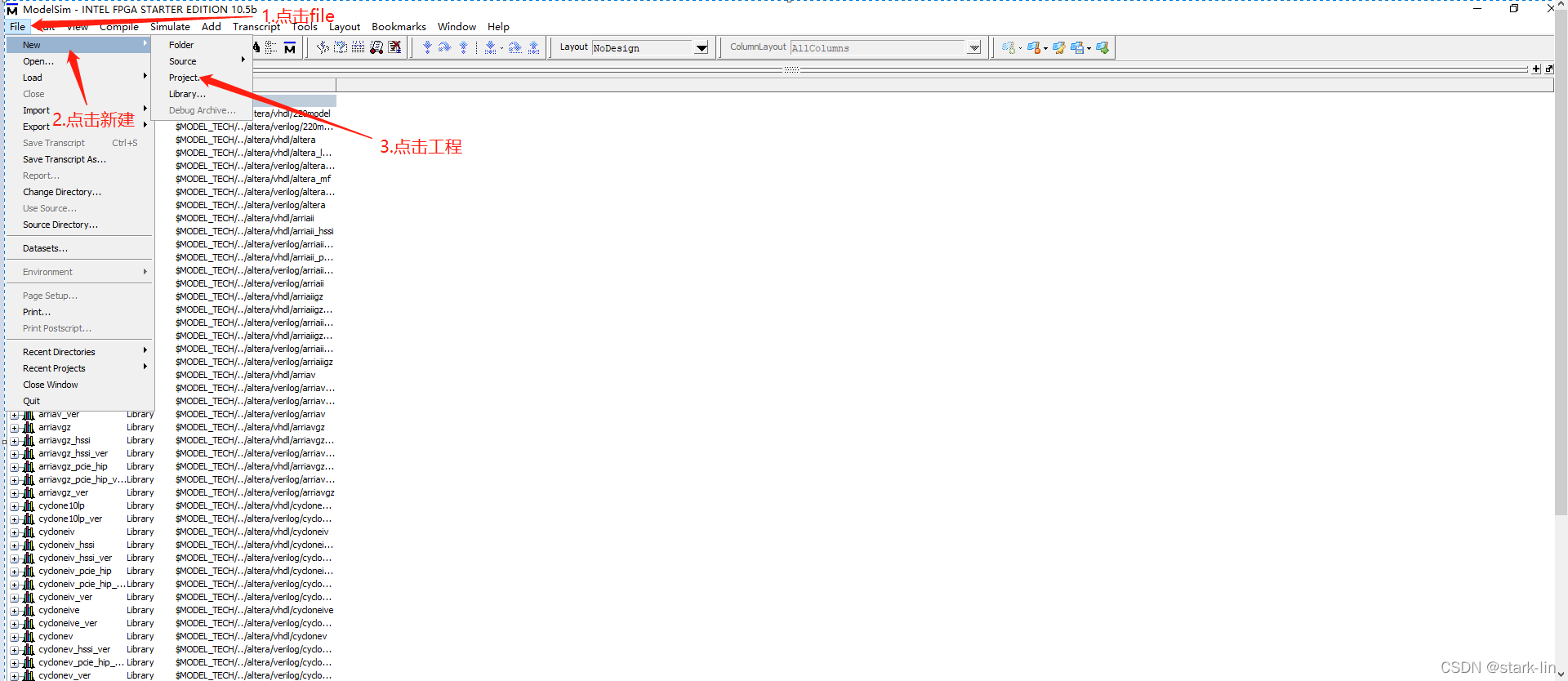Click the orange-blue window toolbar icon
Screen dimensions: 1568x681
pyautogui.click(x=1034, y=47)
